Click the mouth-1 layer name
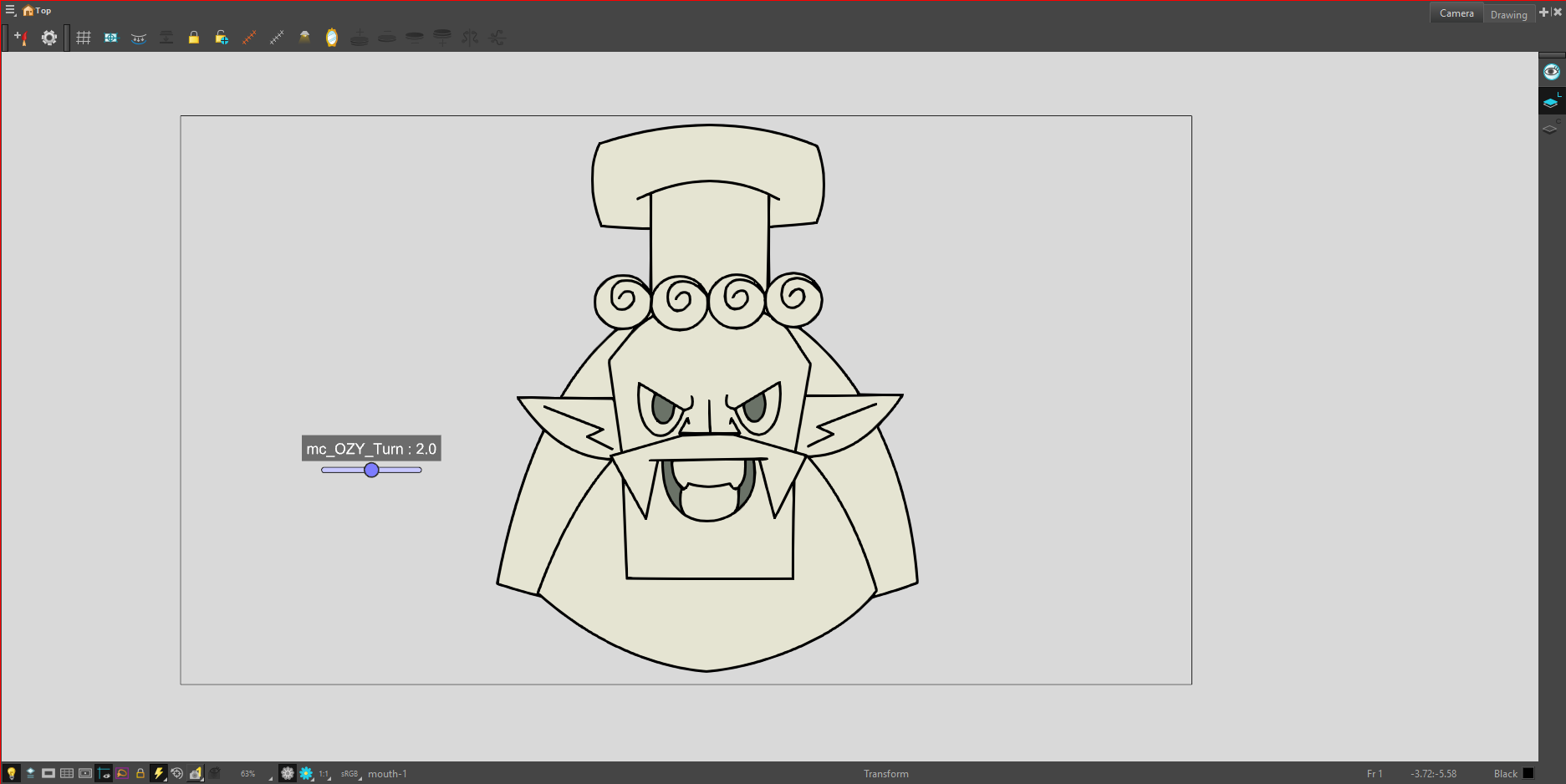The height and width of the screenshot is (784, 1566). click(387, 774)
